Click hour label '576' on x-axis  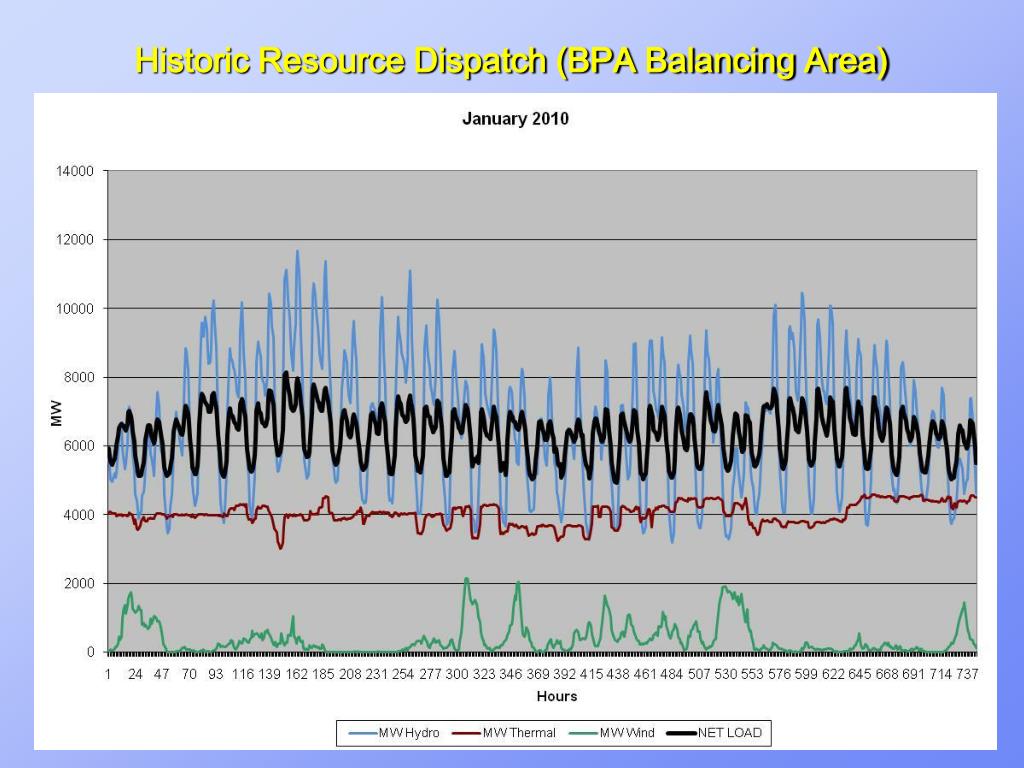point(780,674)
